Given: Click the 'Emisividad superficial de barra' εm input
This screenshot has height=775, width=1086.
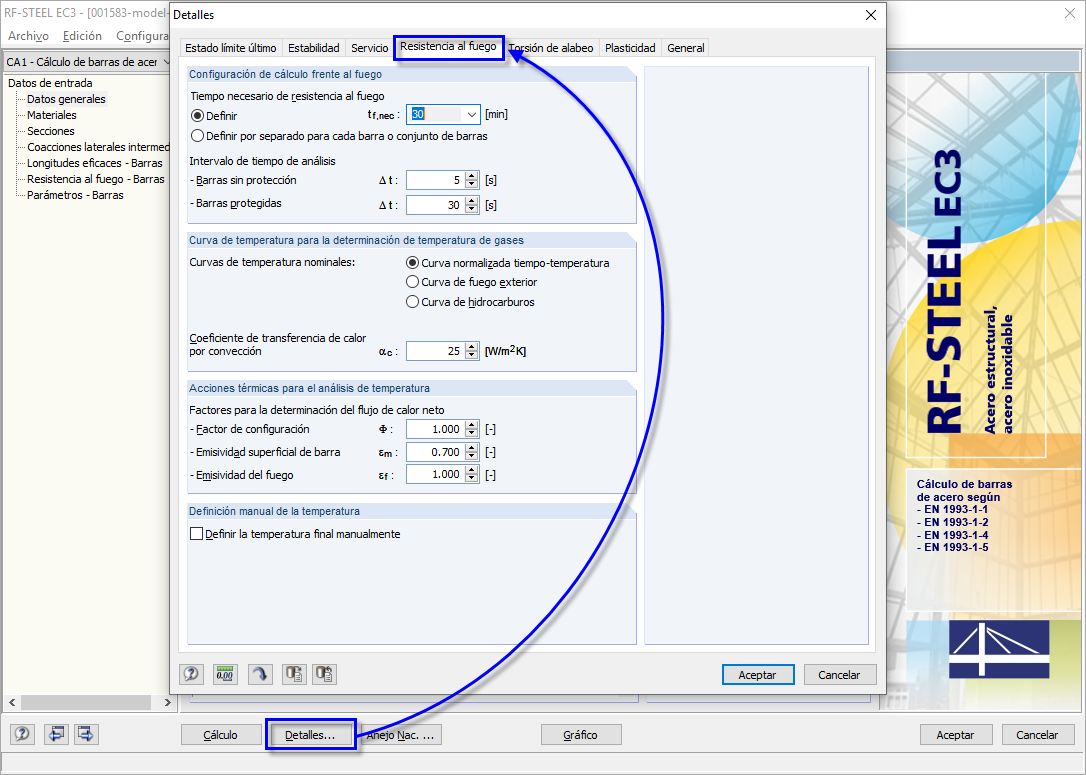Looking at the screenshot, I should [x=436, y=452].
